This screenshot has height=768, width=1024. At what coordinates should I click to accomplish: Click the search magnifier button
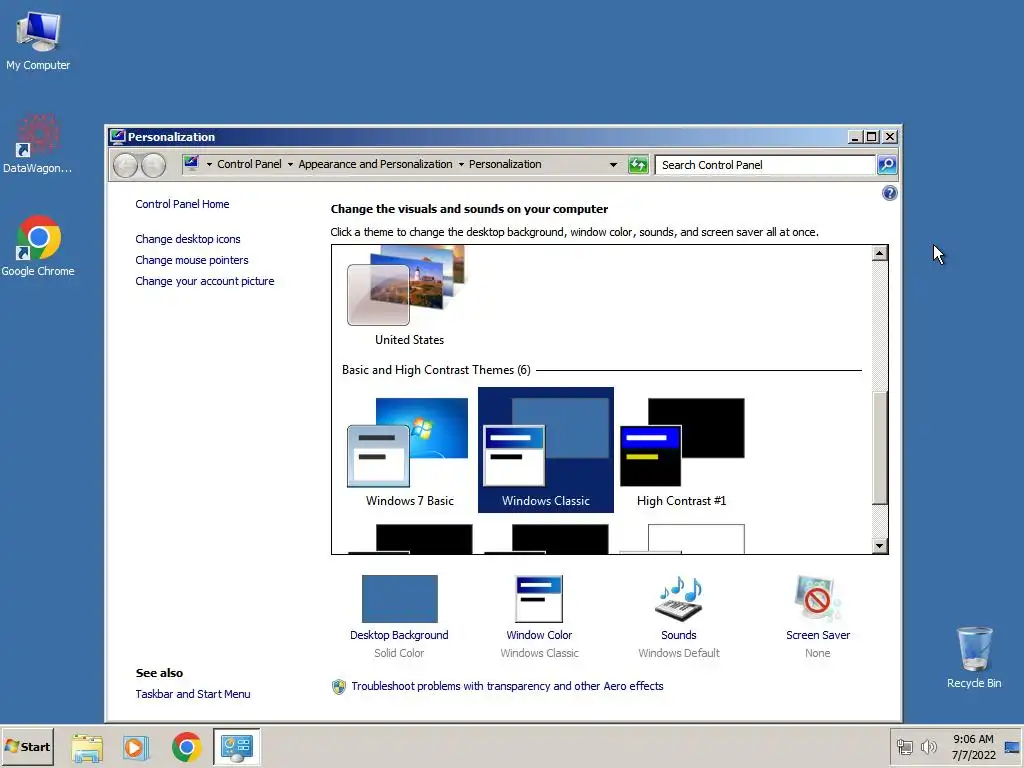coord(886,165)
